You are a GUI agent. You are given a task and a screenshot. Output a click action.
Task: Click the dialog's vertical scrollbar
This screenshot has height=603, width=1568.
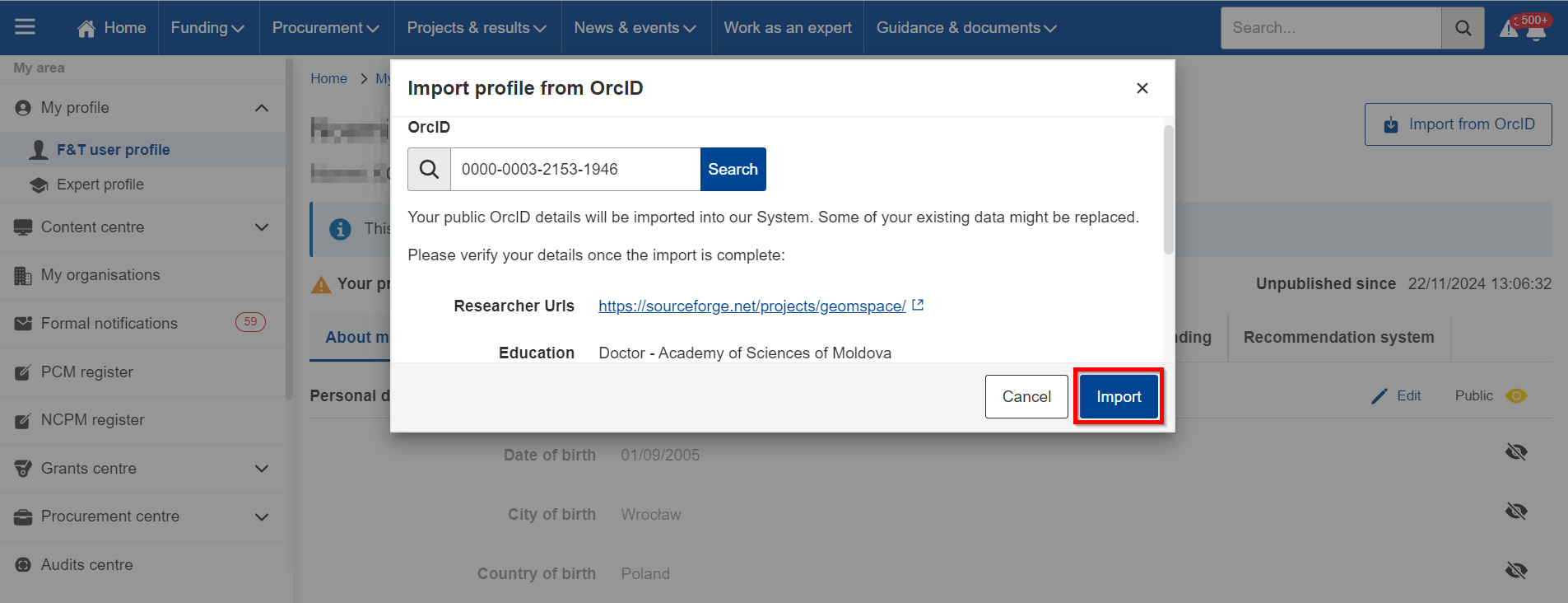point(1169,189)
